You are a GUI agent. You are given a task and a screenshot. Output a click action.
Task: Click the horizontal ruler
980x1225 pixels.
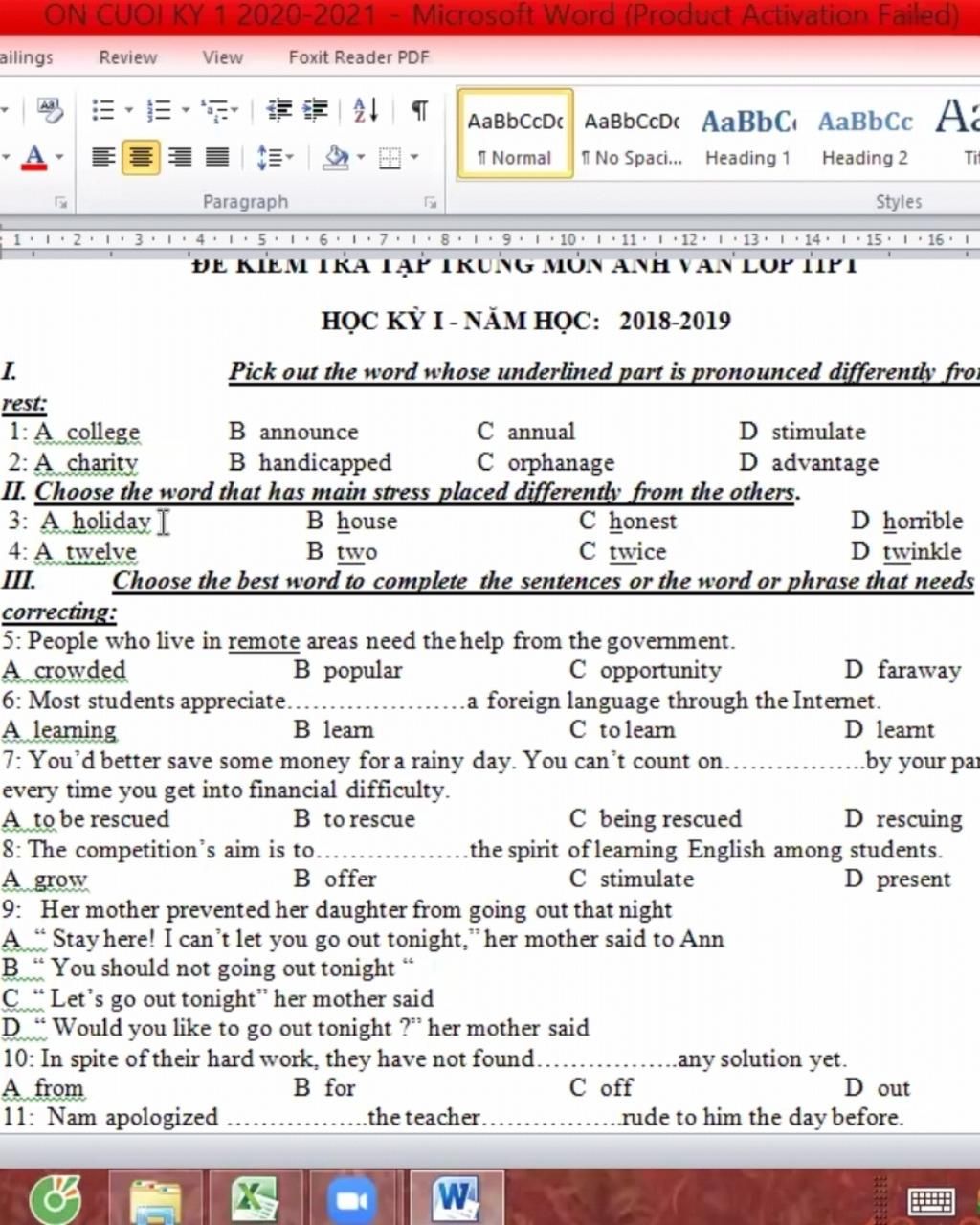coord(490,239)
